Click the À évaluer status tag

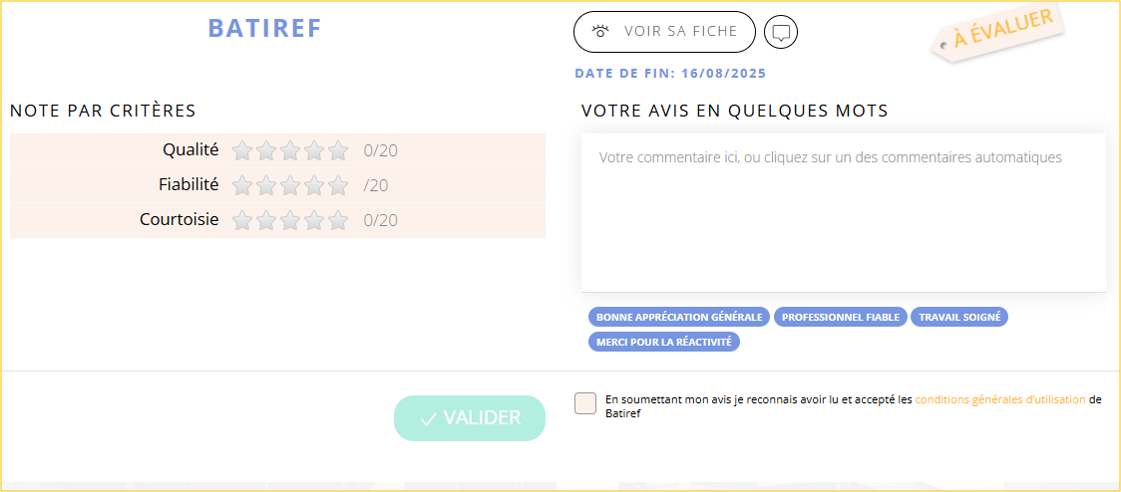[x=1001, y=31]
